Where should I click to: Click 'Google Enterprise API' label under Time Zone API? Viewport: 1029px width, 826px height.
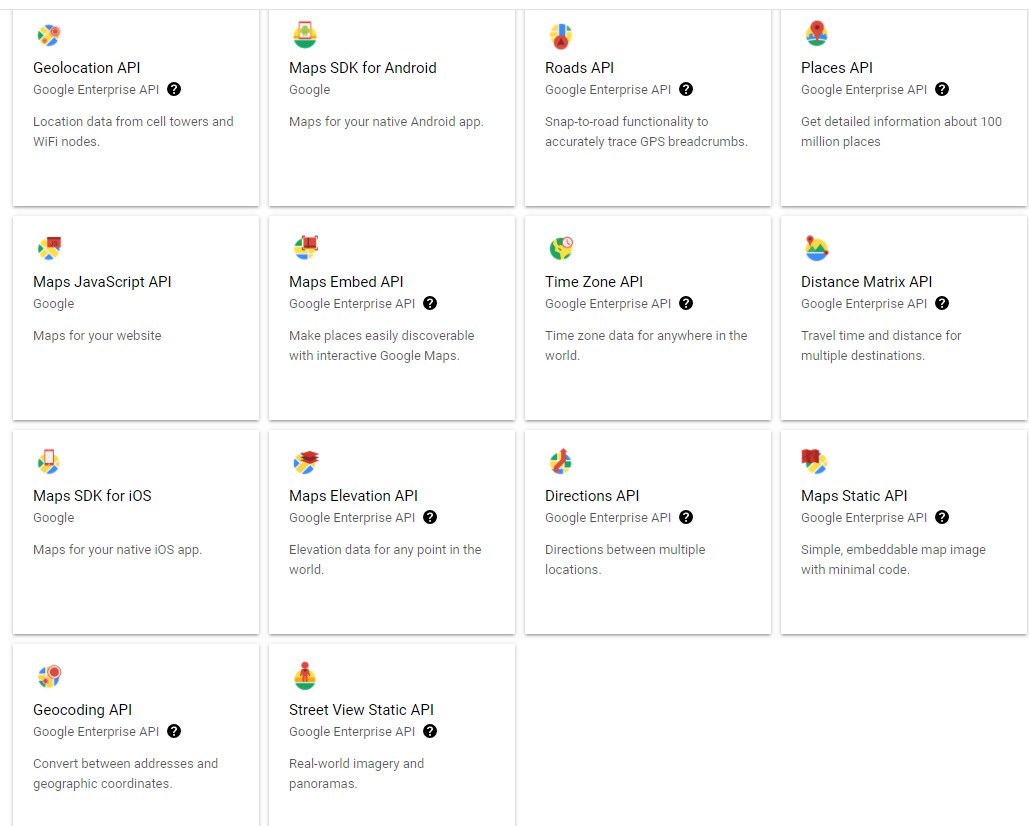[608, 304]
